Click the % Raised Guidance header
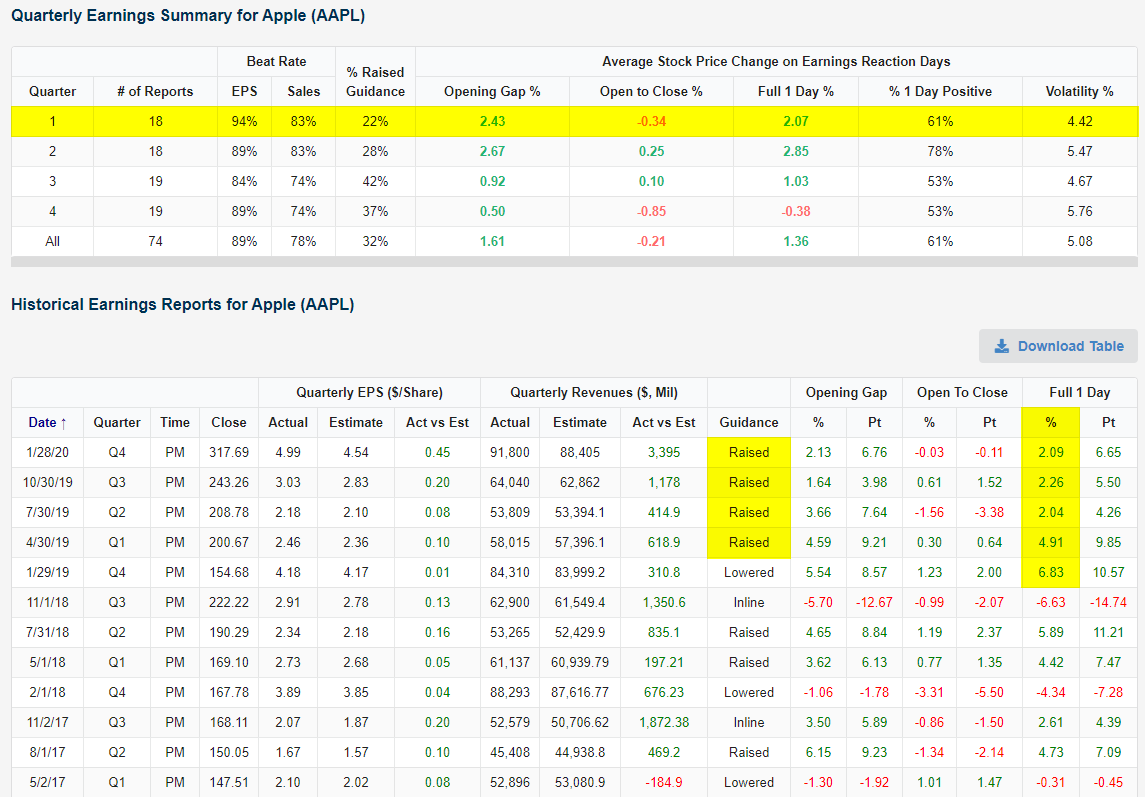Viewport: 1145px width, 797px height. pyautogui.click(x=375, y=81)
